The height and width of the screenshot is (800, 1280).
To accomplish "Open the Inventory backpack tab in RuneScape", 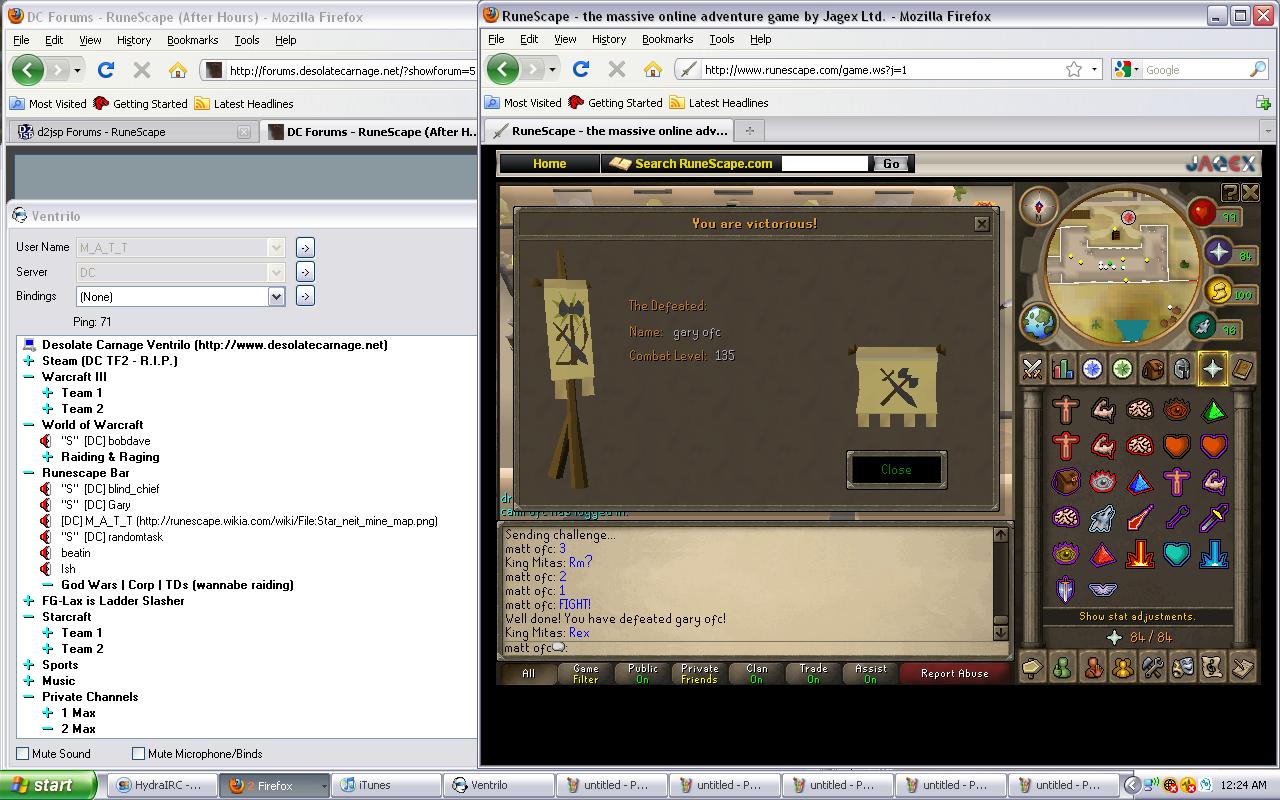I will 1152,369.
